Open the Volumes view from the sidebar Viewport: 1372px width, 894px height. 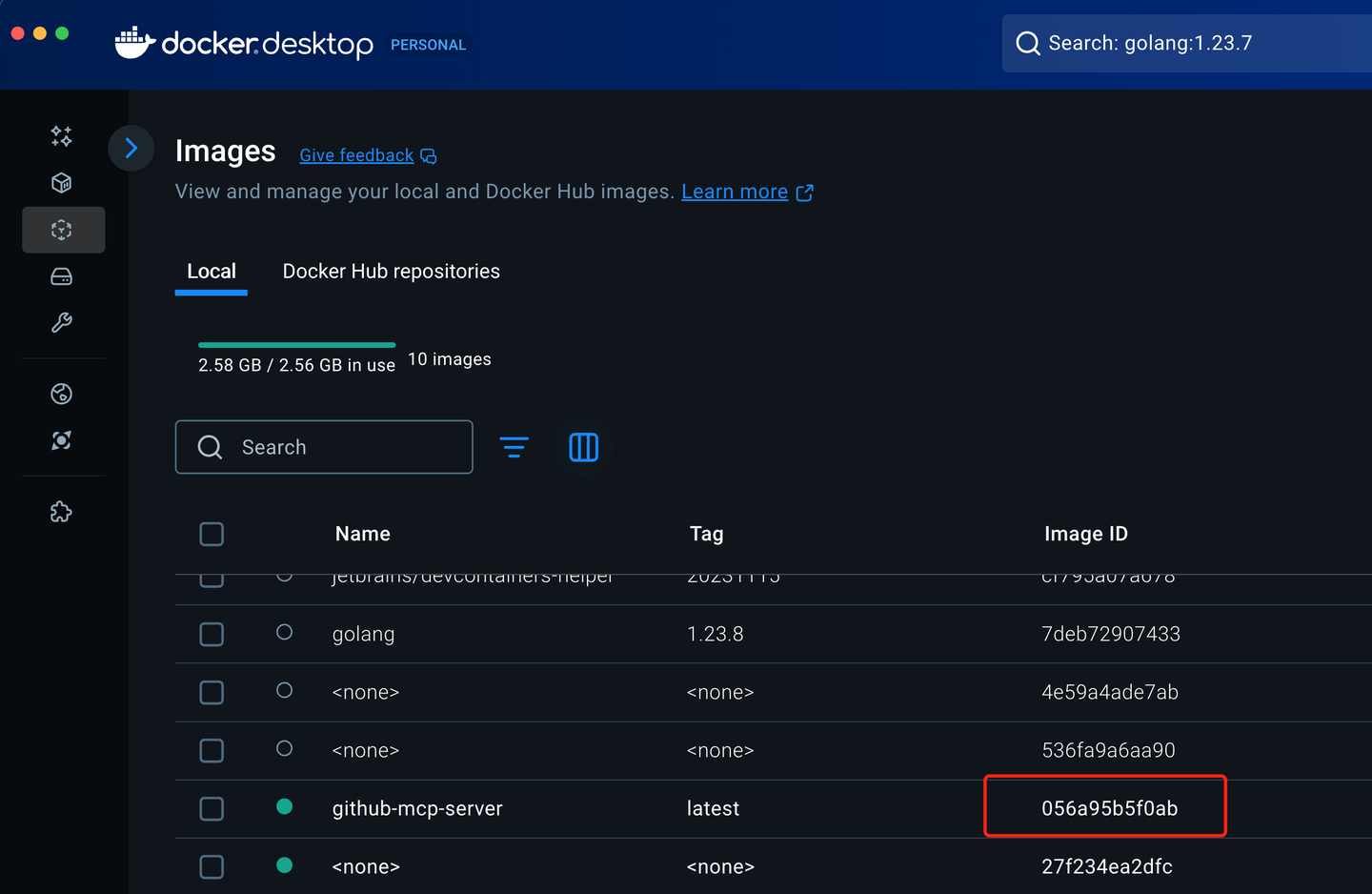coord(61,276)
